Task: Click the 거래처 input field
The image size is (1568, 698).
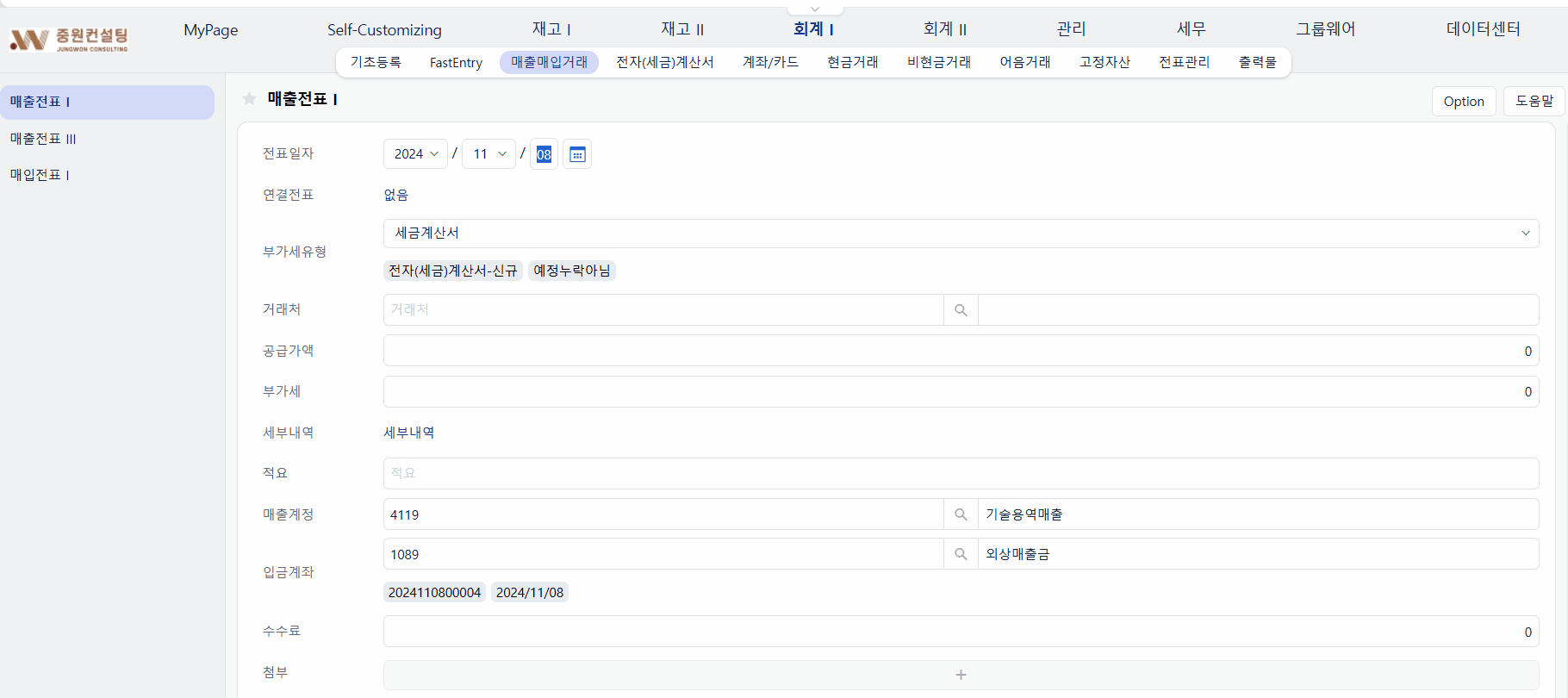Action: (x=663, y=310)
